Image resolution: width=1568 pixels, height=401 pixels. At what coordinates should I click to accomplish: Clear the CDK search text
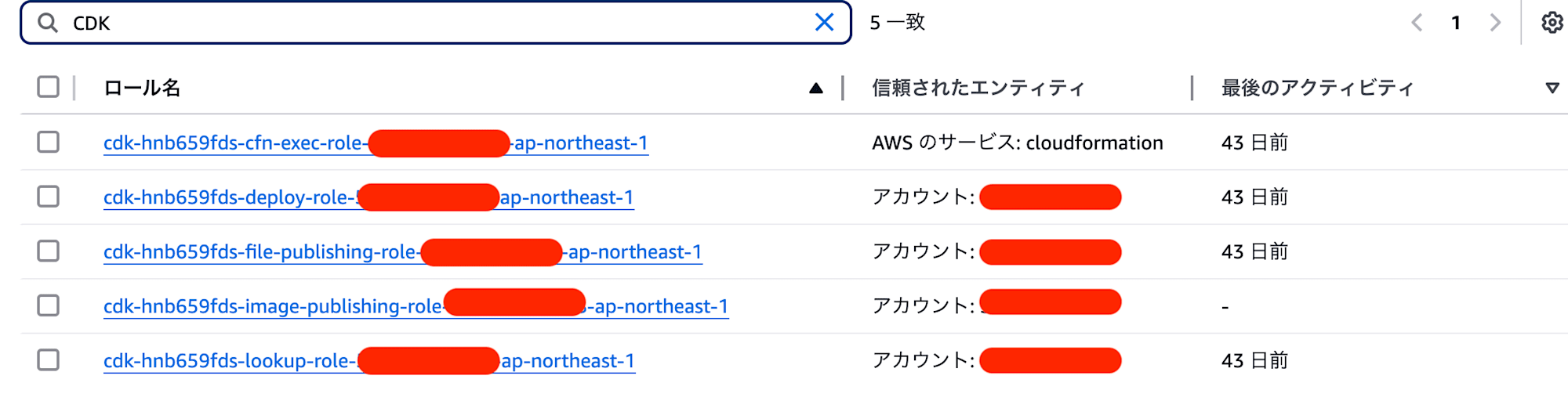(x=824, y=23)
